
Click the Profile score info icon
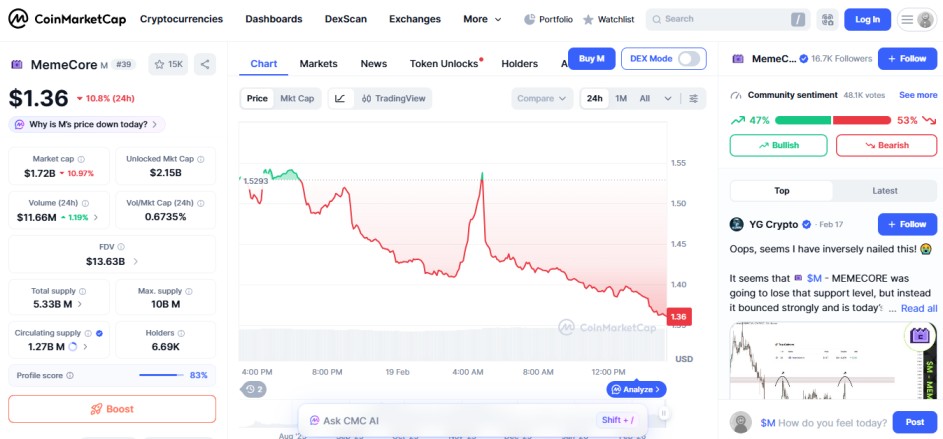(x=70, y=375)
